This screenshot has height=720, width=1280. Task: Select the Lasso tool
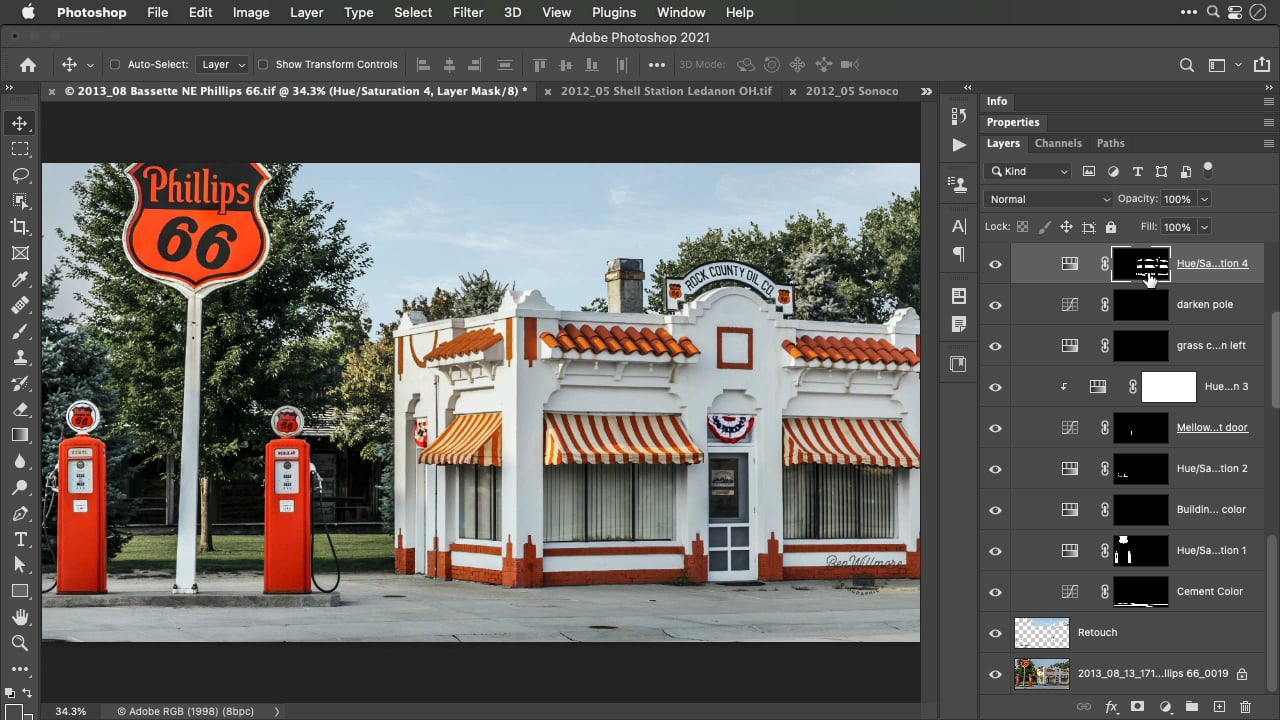[20, 175]
